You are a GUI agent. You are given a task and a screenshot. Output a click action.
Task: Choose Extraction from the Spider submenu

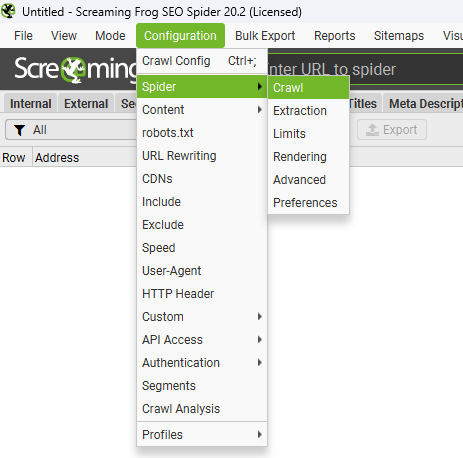tap(308, 111)
